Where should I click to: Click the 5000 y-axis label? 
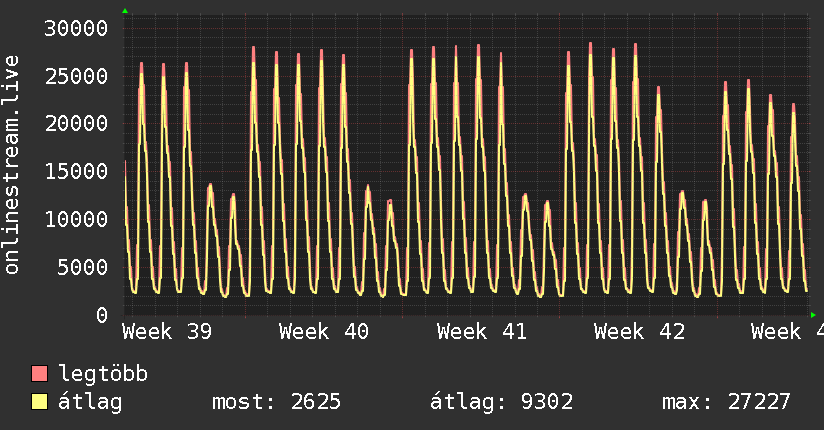coord(83,267)
